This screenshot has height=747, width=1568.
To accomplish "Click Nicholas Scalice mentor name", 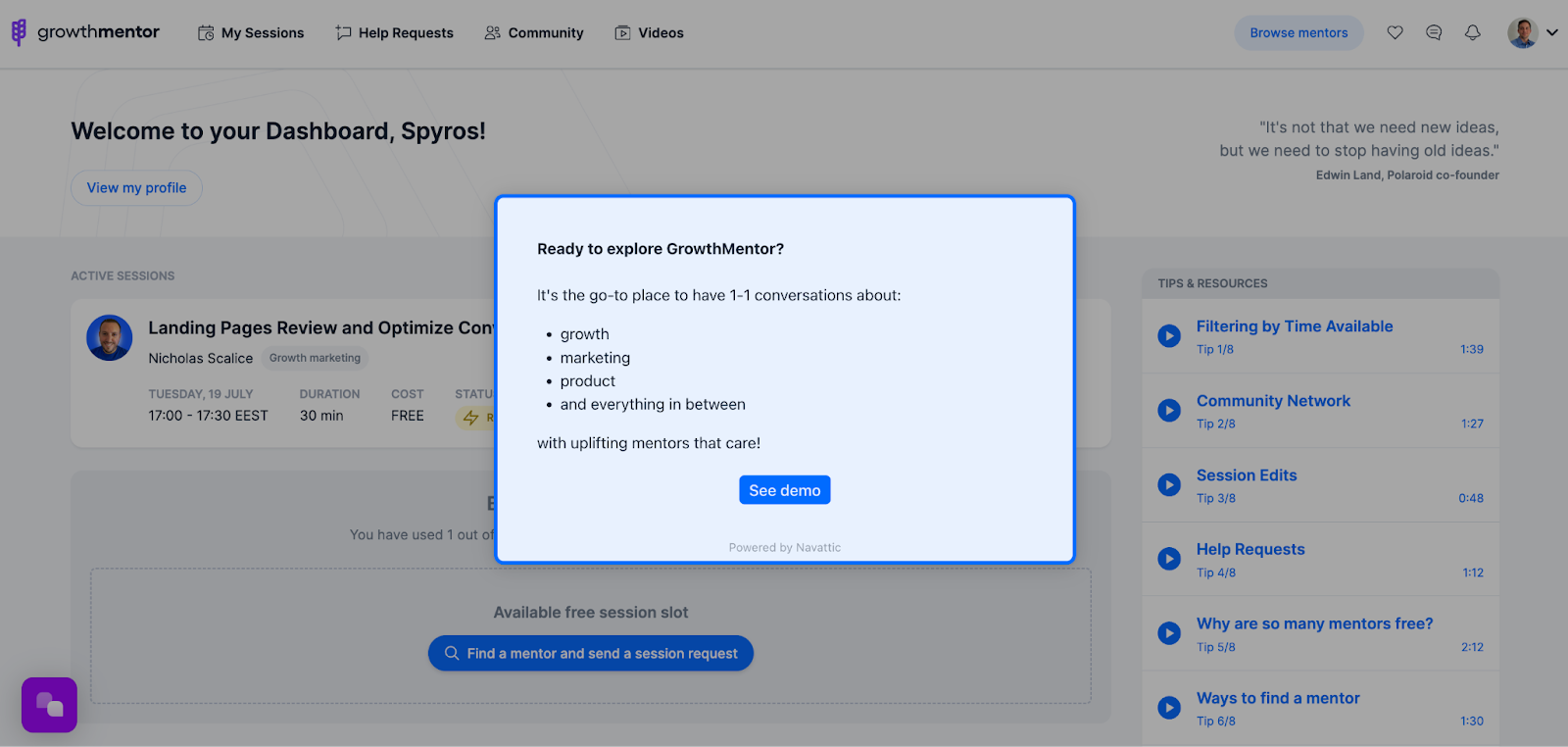I will coord(201,359).
